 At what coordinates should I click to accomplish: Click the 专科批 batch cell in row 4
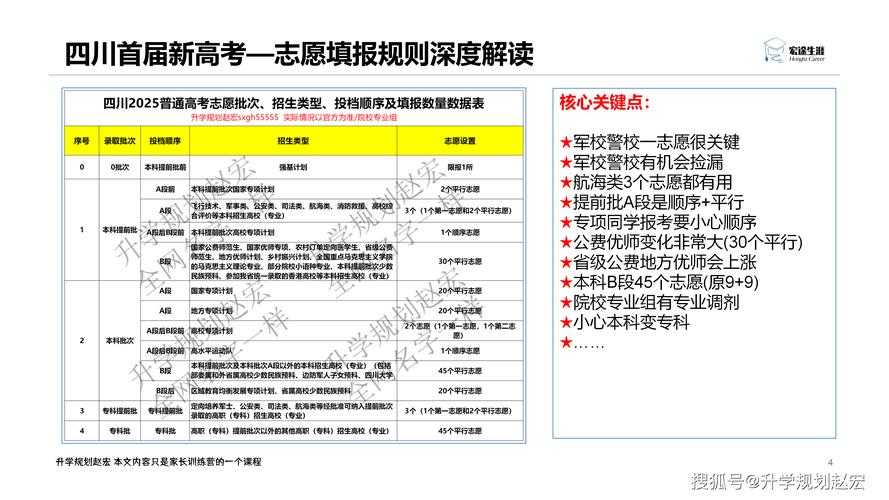click(x=120, y=431)
